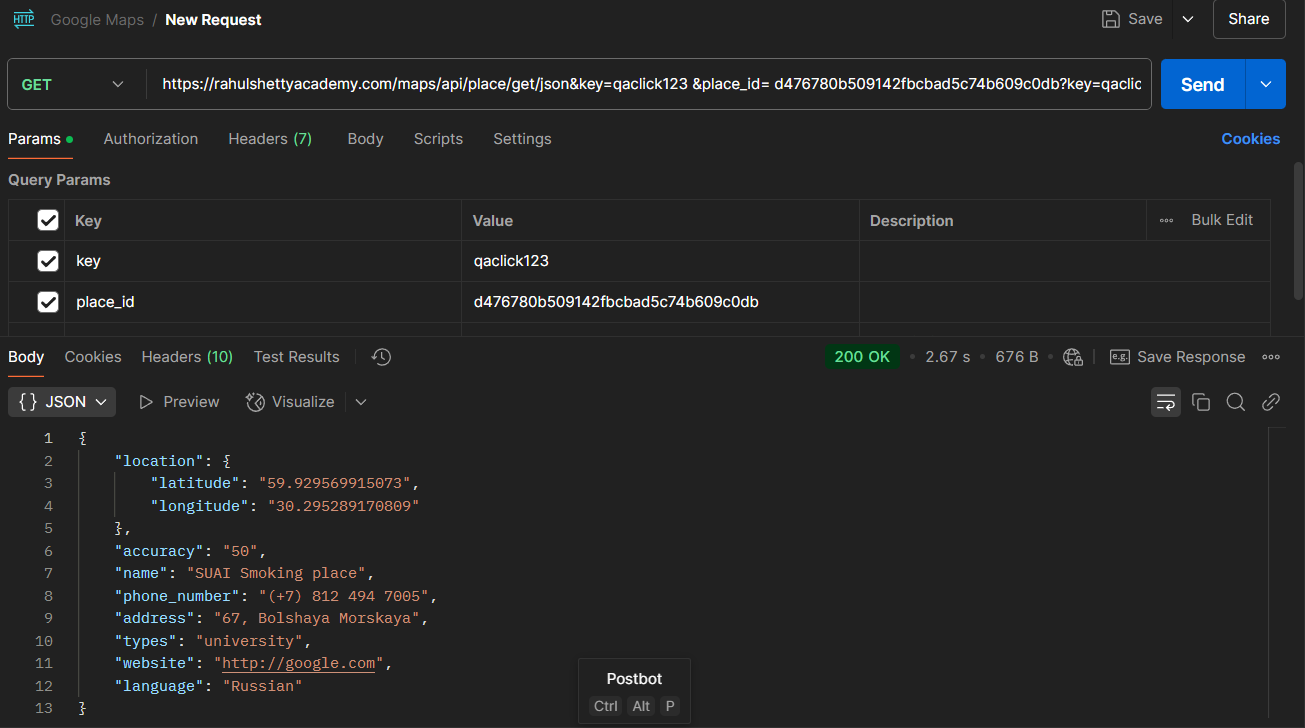Toggle word wrap in response viewer
The image size is (1305, 728).
[x=1166, y=402]
